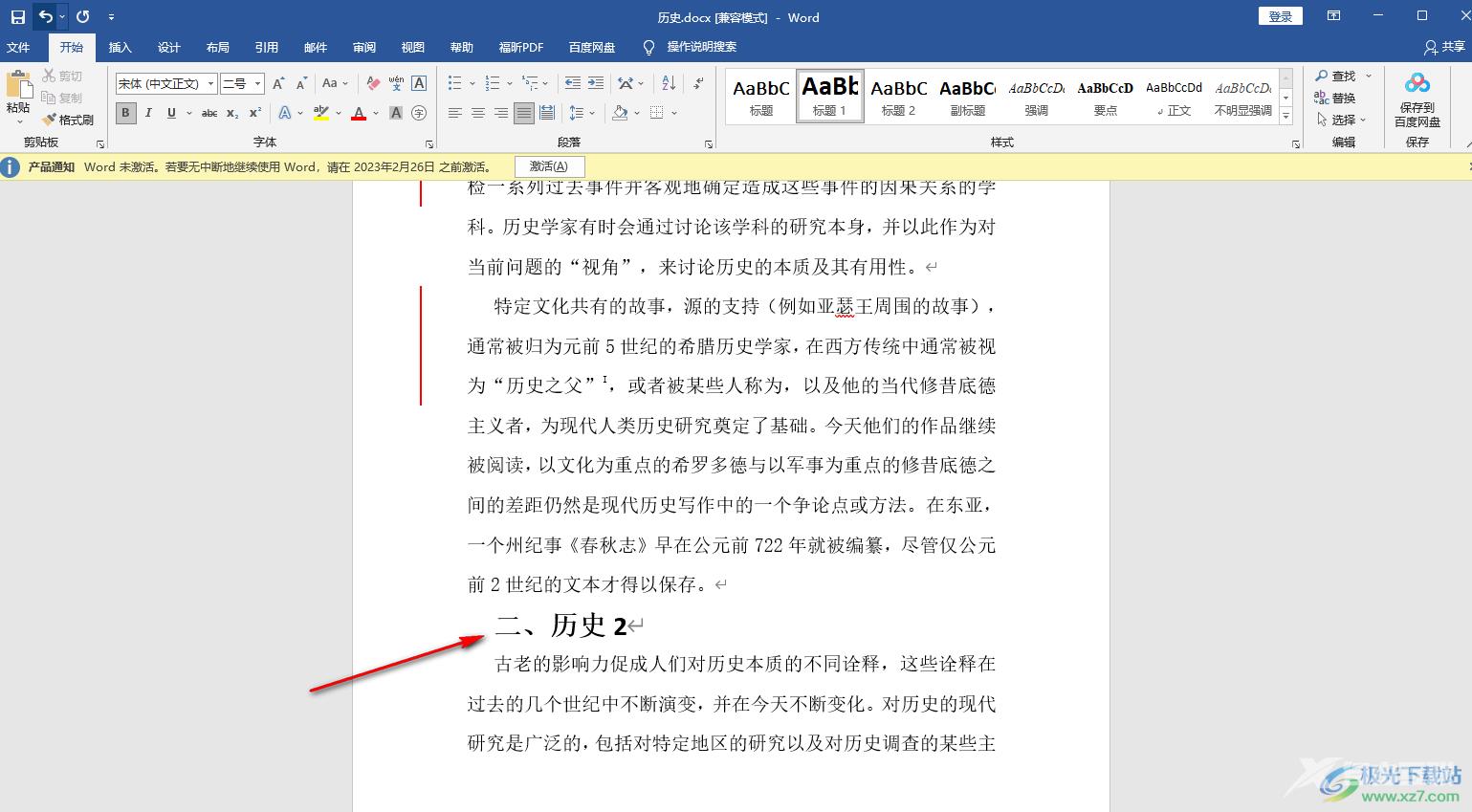This screenshot has height=812, width=1472.
Task: Save the document with the floppy disk icon
Action: pyautogui.click(x=17, y=17)
